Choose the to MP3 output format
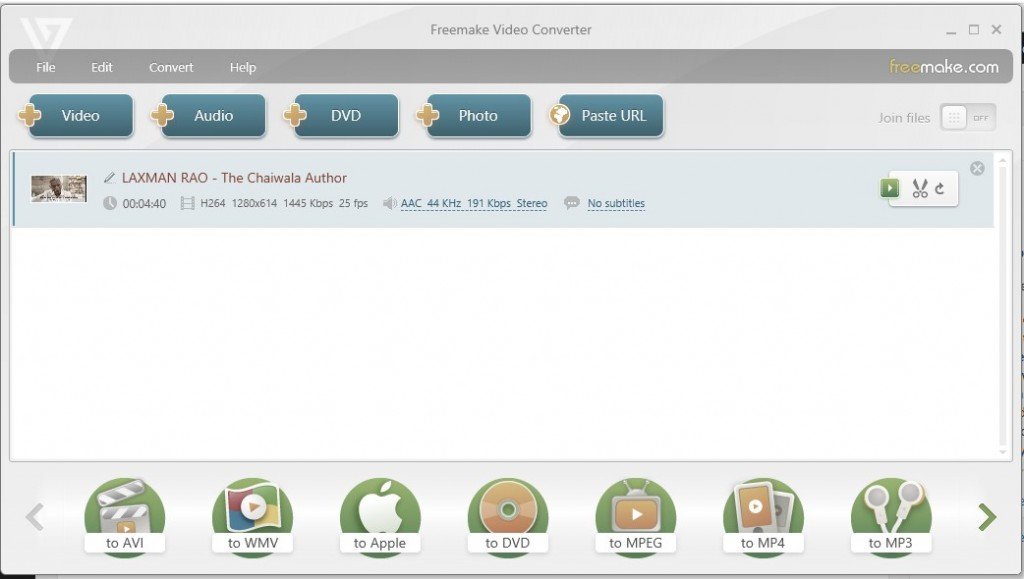The height and width of the screenshot is (579, 1024). click(891, 517)
